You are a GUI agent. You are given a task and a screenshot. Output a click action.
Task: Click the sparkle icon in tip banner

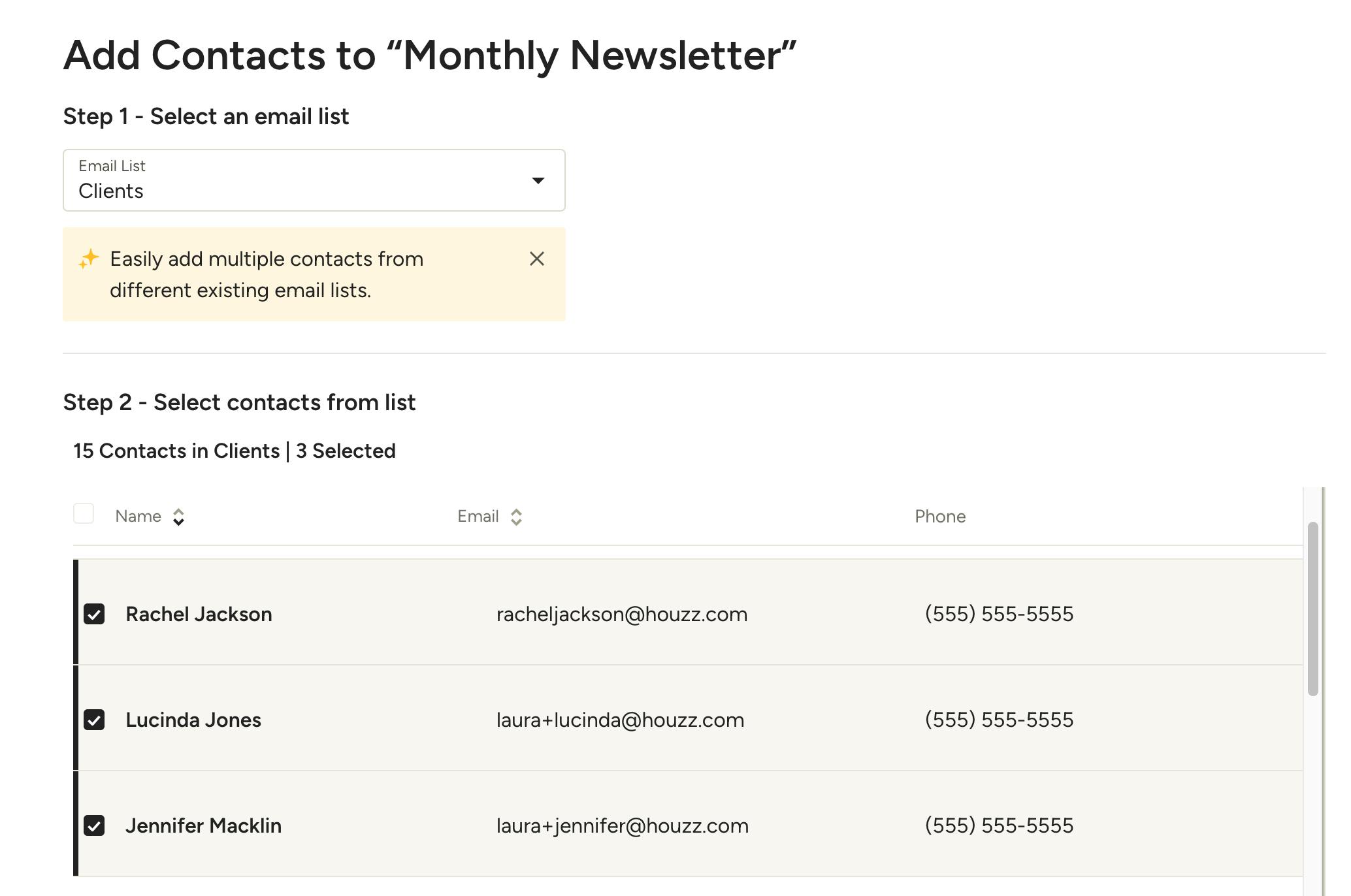[x=89, y=259]
